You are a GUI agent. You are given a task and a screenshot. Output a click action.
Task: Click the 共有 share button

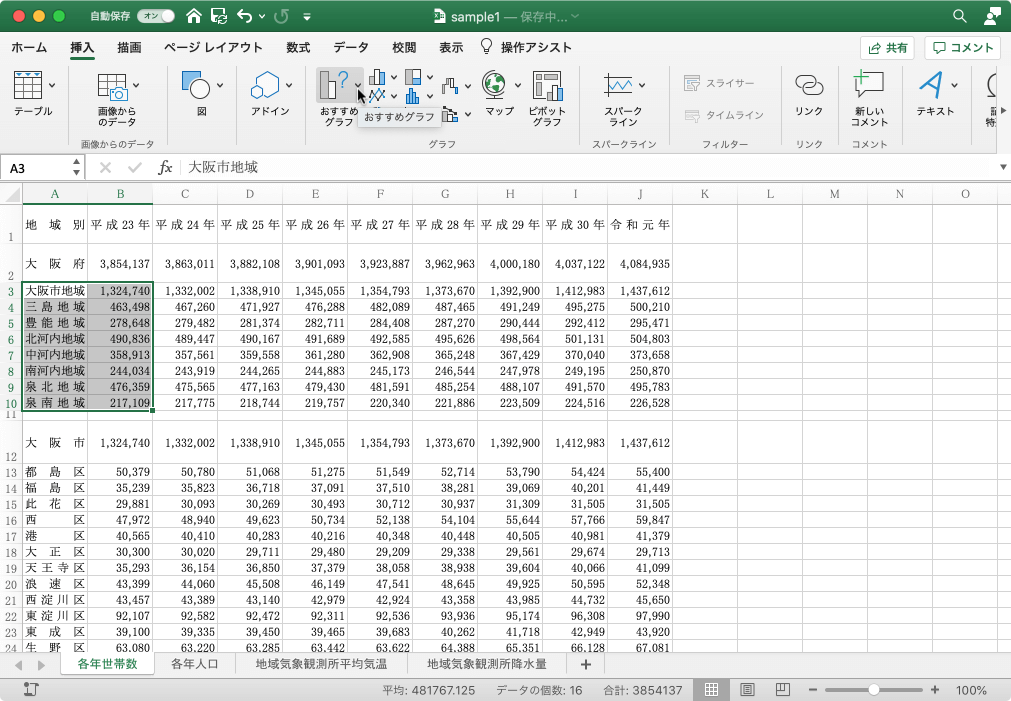[x=887, y=48]
